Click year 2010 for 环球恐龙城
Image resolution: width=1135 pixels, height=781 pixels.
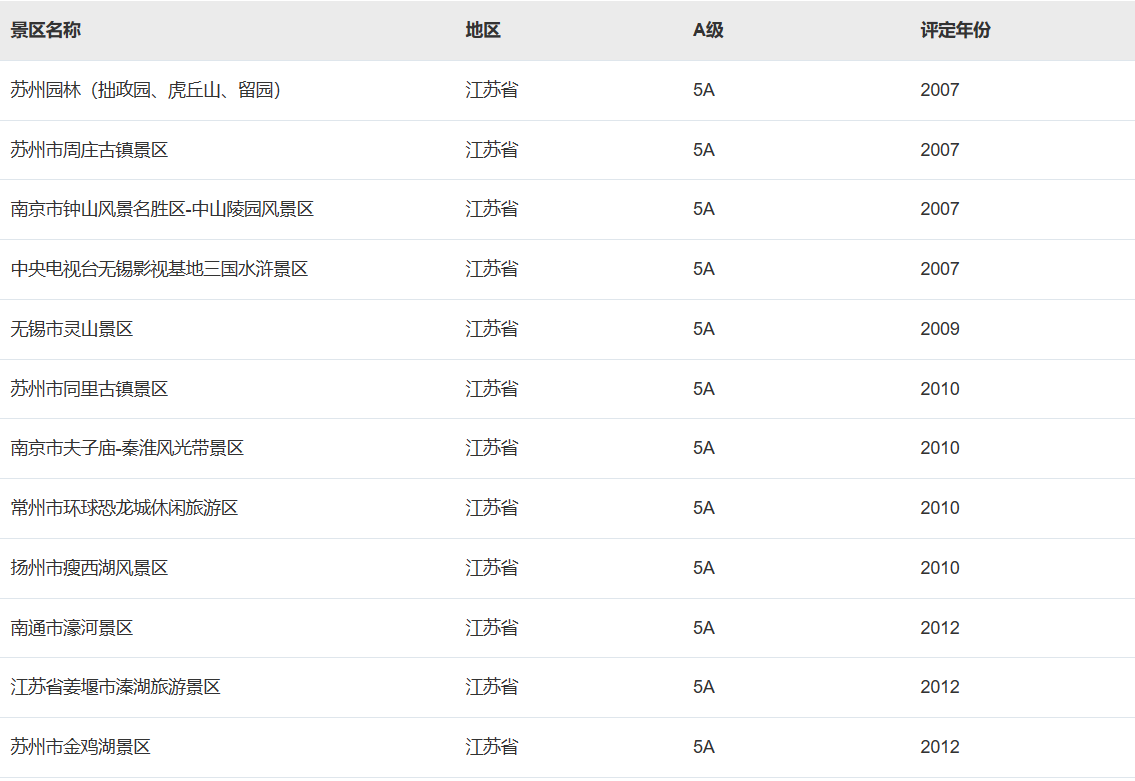[x=940, y=508]
